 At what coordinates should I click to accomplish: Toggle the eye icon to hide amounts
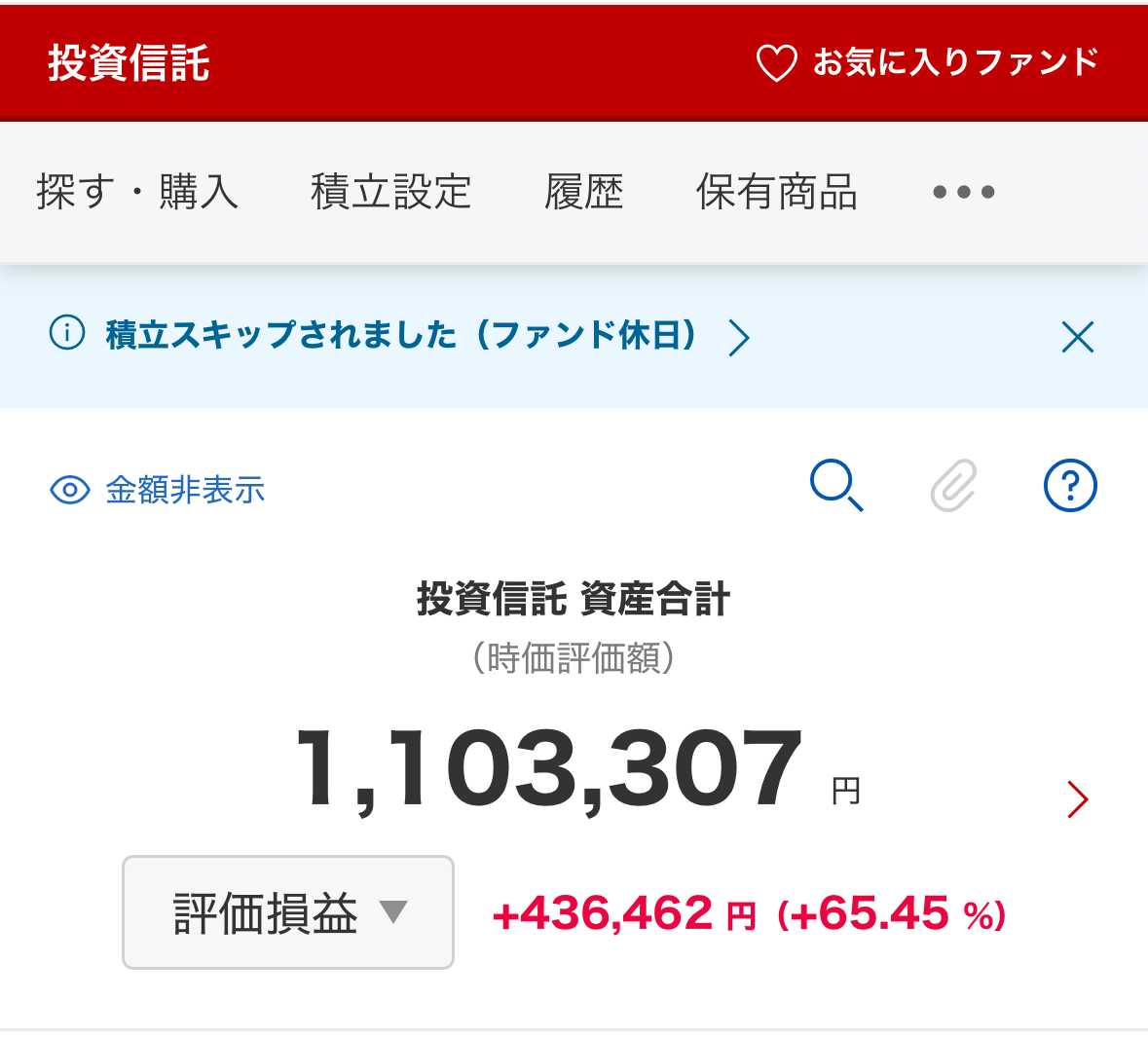(69, 490)
